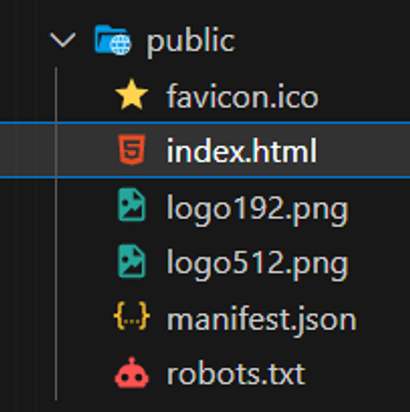Image resolution: width=410 pixels, height=412 pixels.
Task: Open favicon.ico file
Action: point(242,97)
